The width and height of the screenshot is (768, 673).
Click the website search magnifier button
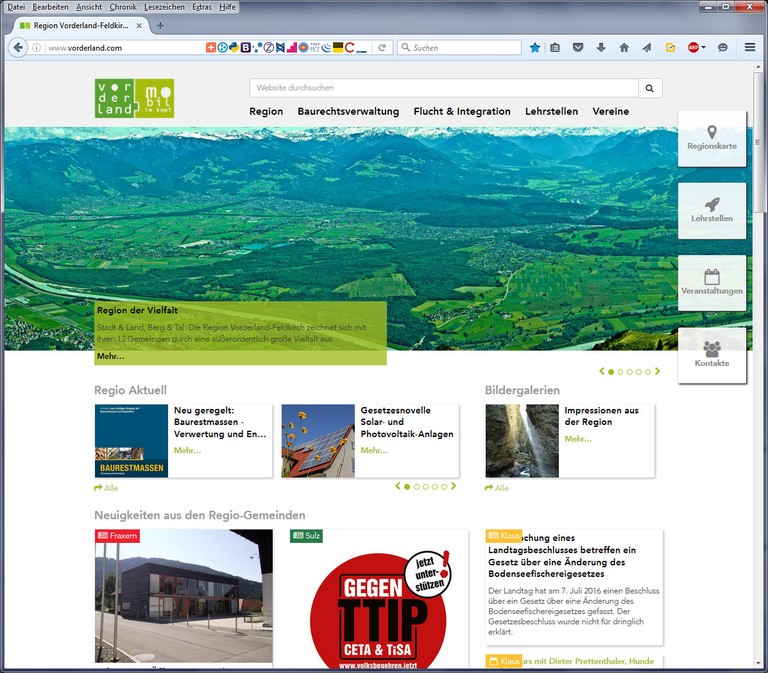pyautogui.click(x=650, y=88)
